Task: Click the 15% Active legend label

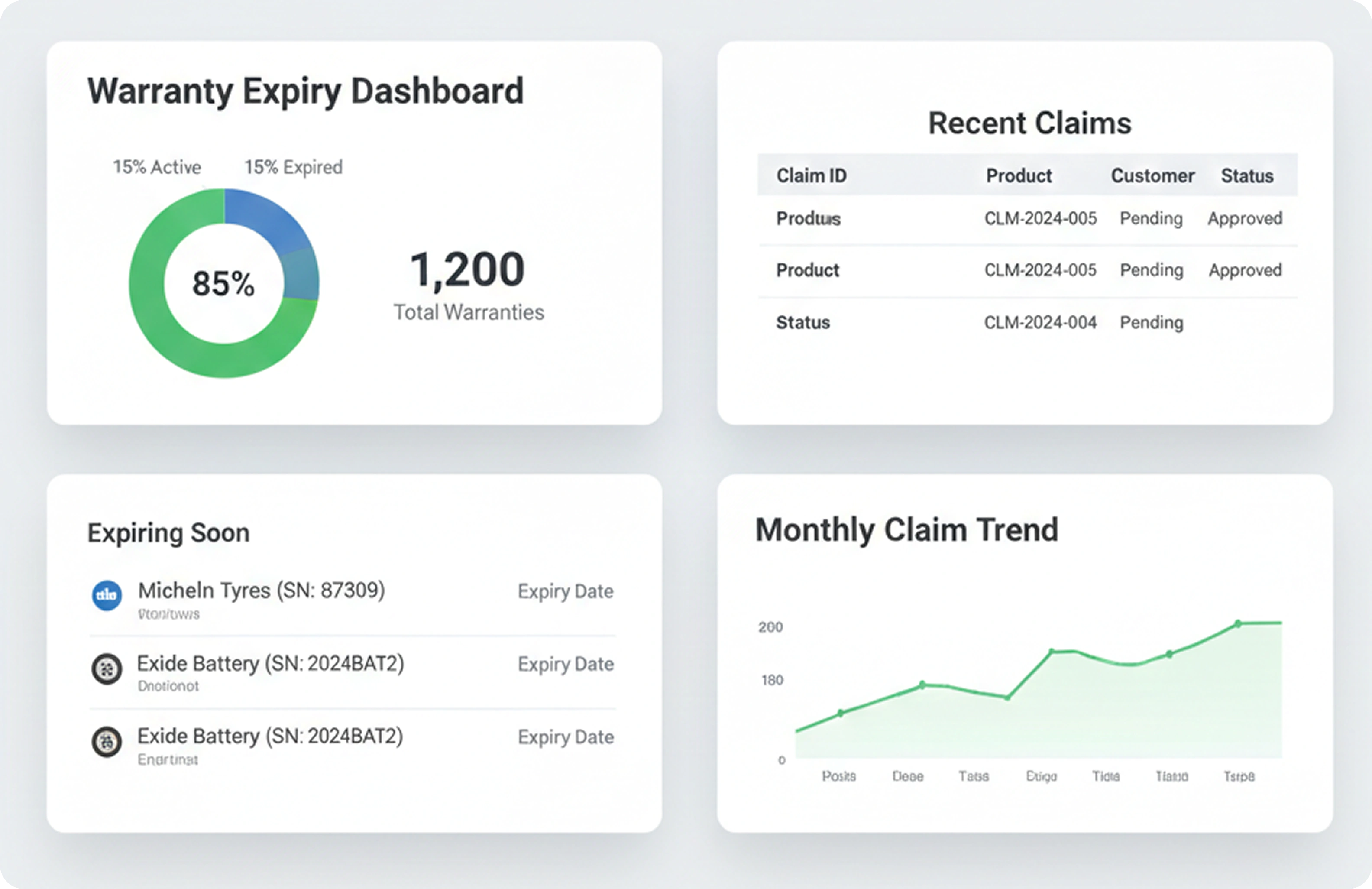Action: coord(157,167)
